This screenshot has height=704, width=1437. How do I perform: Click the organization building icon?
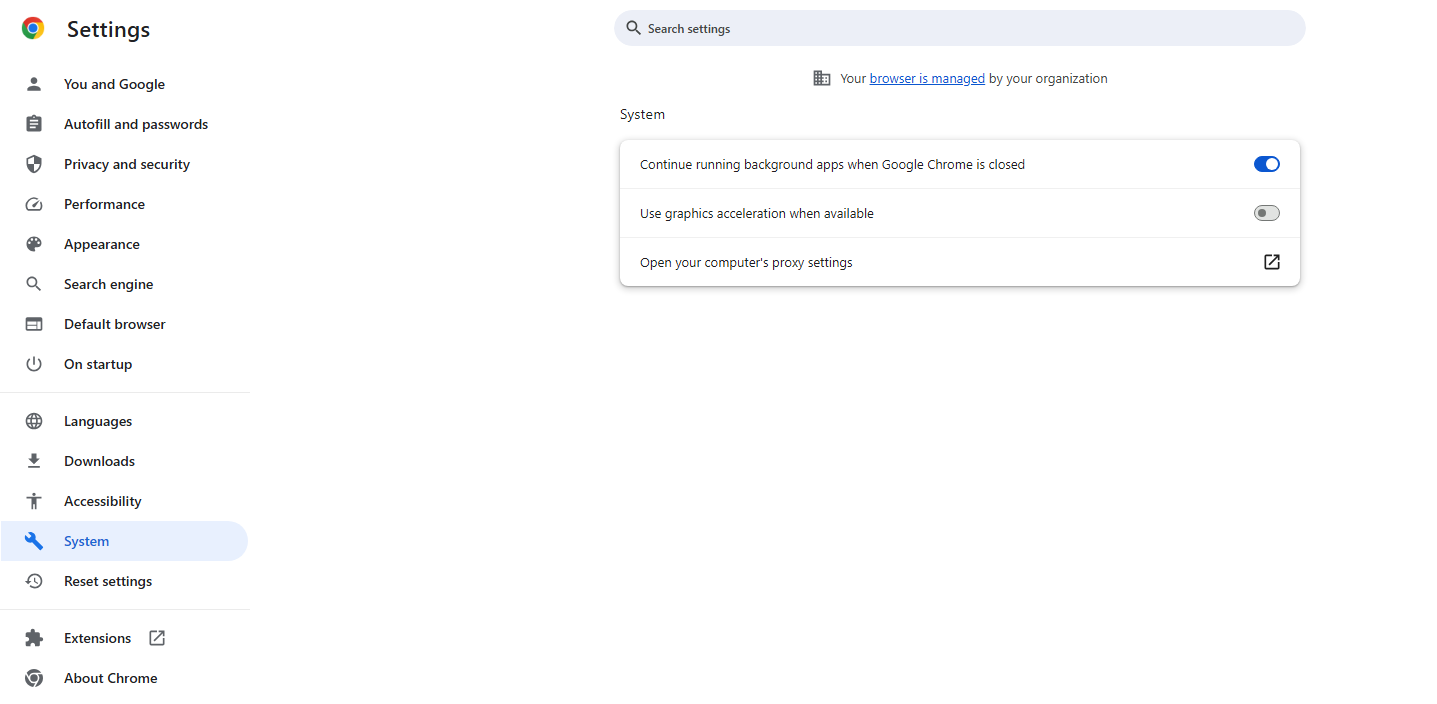pyautogui.click(x=822, y=78)
